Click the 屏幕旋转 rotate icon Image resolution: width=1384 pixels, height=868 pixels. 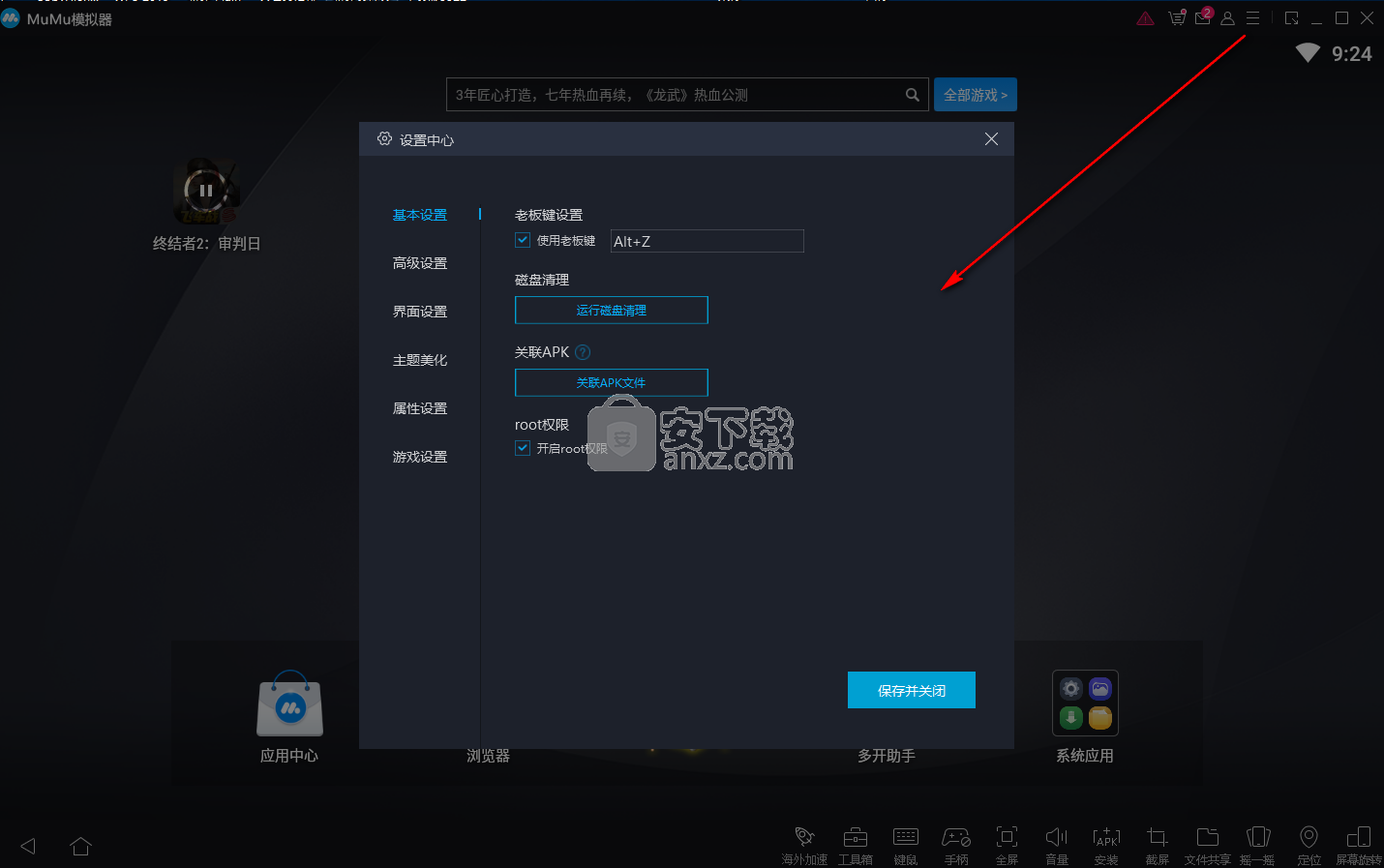tap(1359, 837)
